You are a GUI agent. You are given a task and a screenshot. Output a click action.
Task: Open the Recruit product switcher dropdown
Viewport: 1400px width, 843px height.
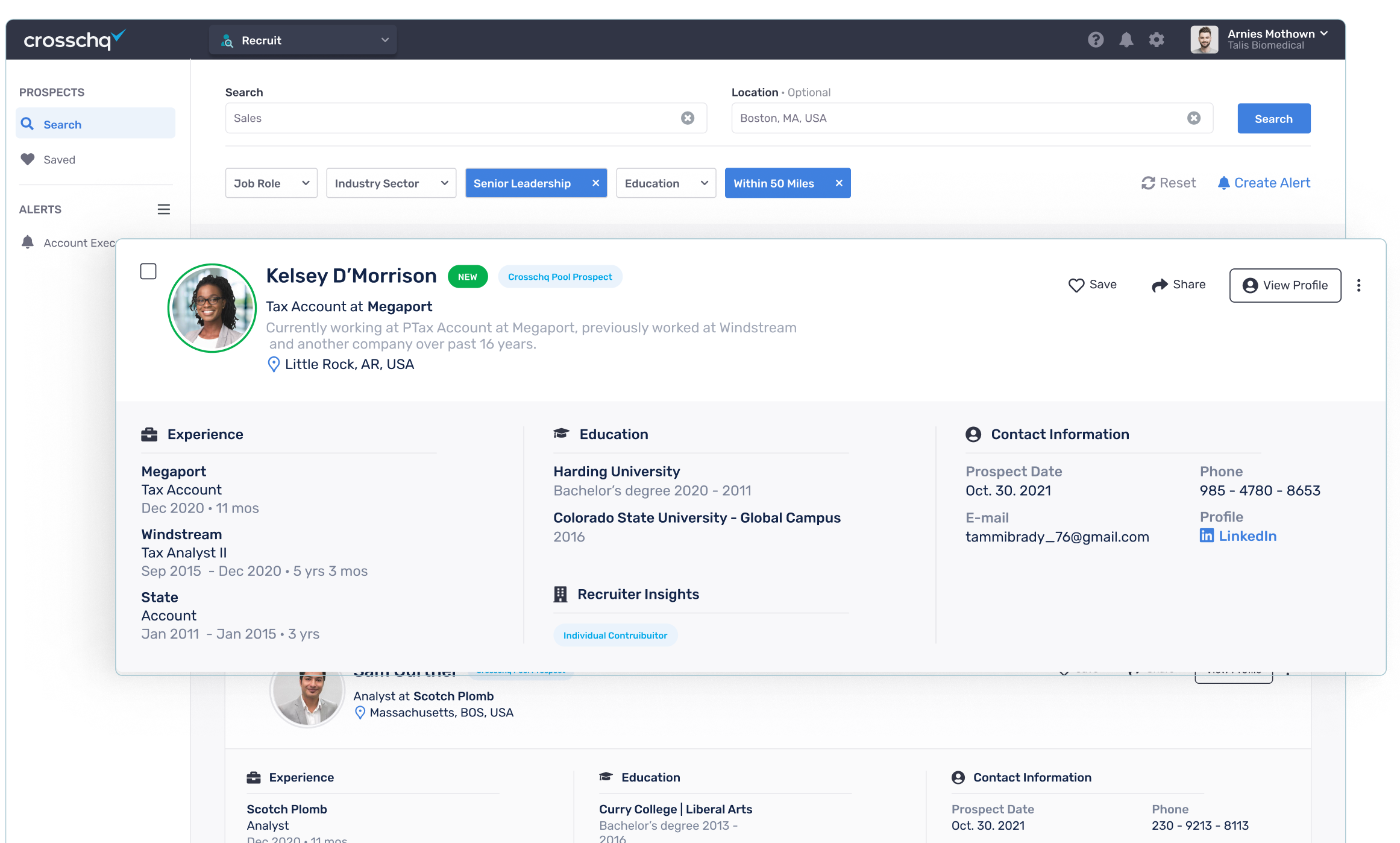pos(303,40)
